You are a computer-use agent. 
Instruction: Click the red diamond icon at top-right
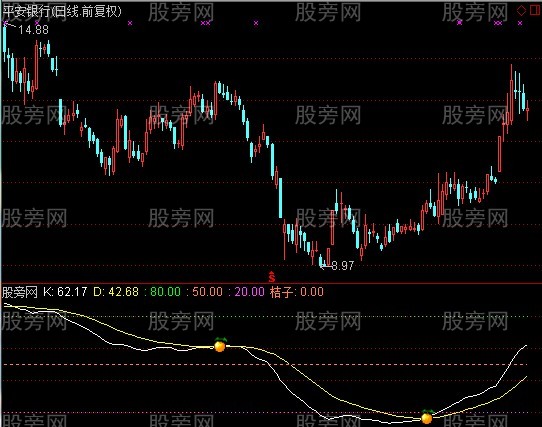tap(521, 11)
